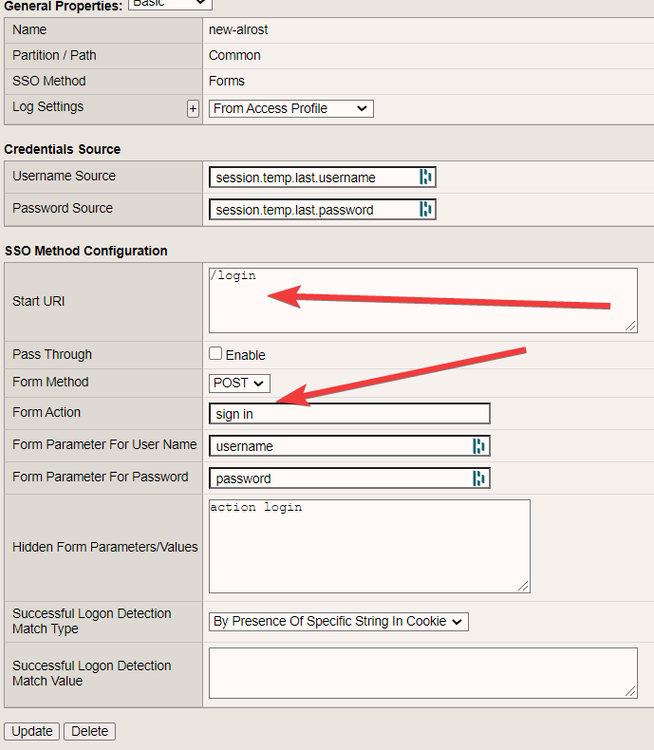The height and width of the screenshot is (750, 654).
Task: Open the Successful Logon Detection Match Type dropdown
Action: pos(338,621)
